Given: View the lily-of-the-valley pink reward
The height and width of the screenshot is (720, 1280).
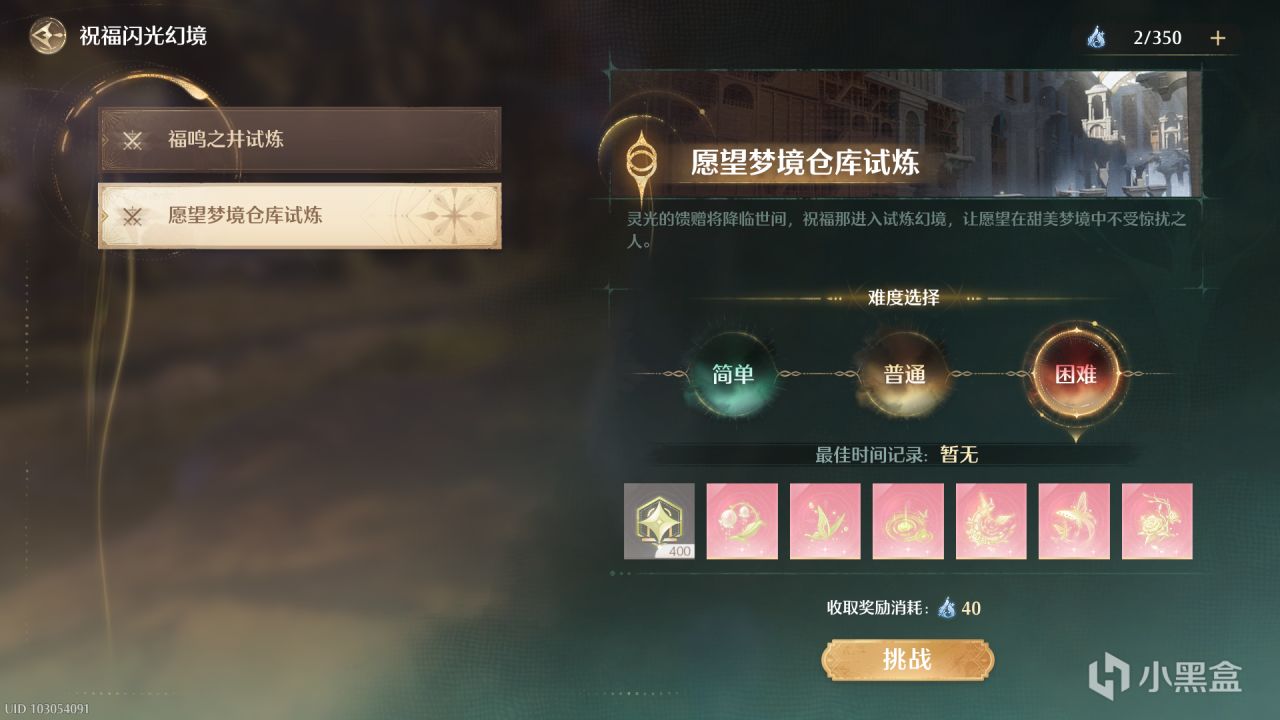Looking at the screenshot, I should click(742, 521).
